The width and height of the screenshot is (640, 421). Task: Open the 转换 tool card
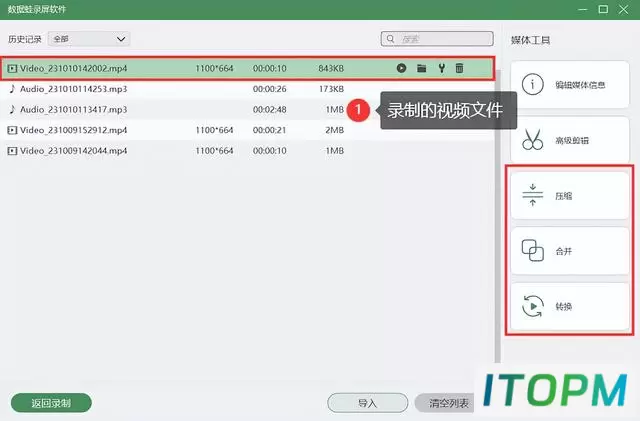[x=570, y=306]
